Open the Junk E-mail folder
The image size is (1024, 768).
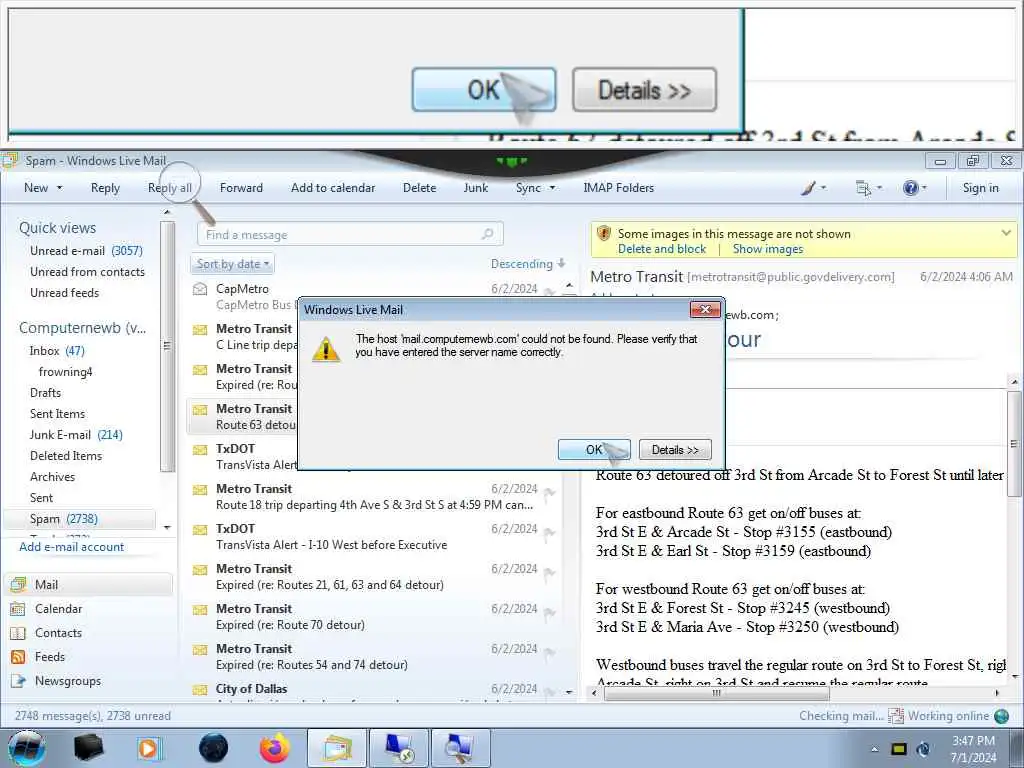pos(76,434)
